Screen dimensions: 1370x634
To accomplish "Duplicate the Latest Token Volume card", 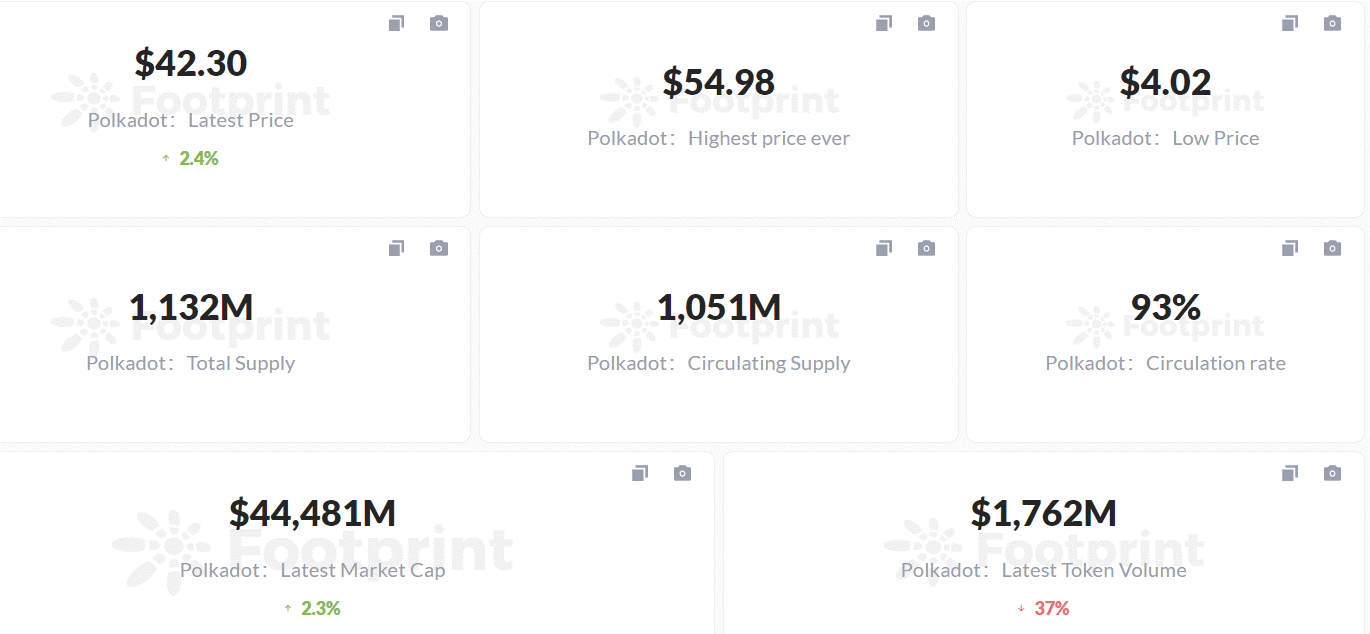I will [1290, 473].
